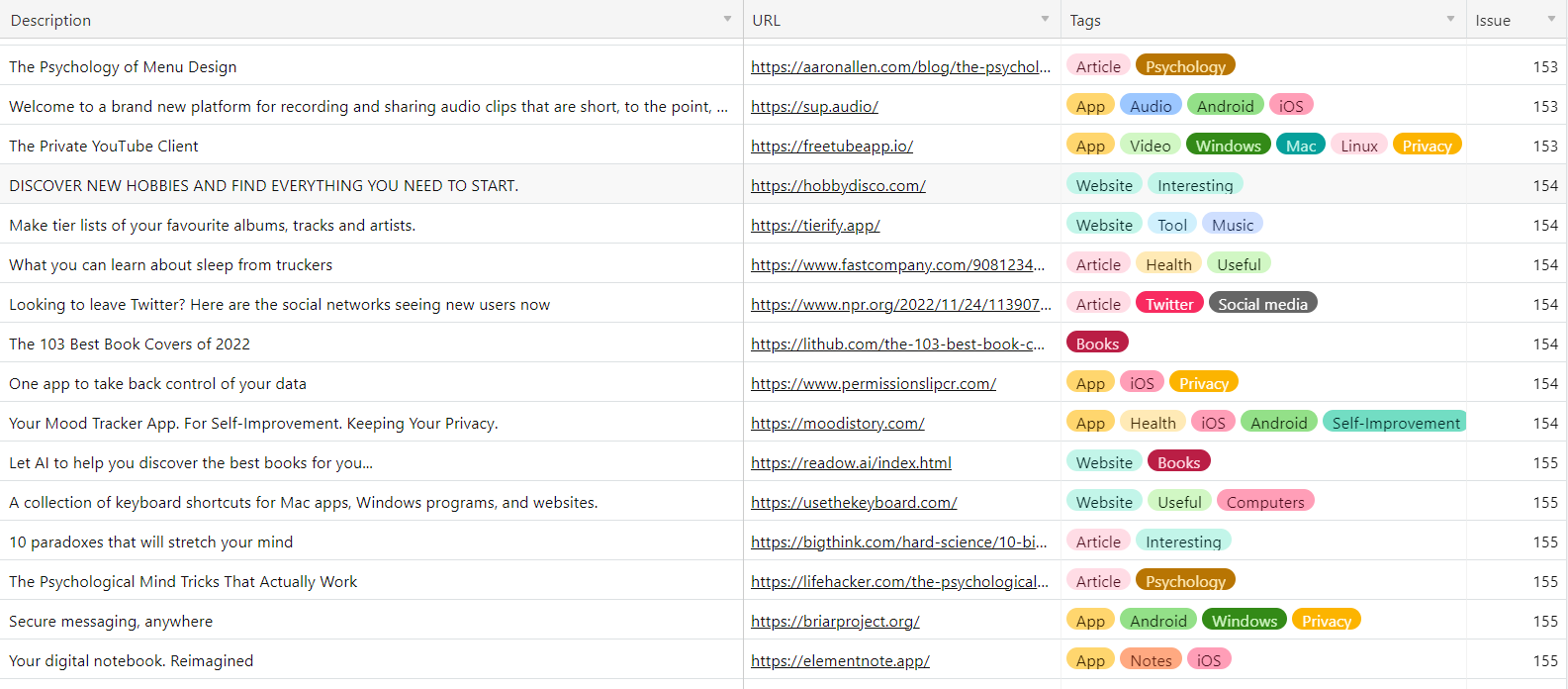Click Interesting tag in hobbydisco row
The image size is (1568, 689).
(x=1195, y=184)
